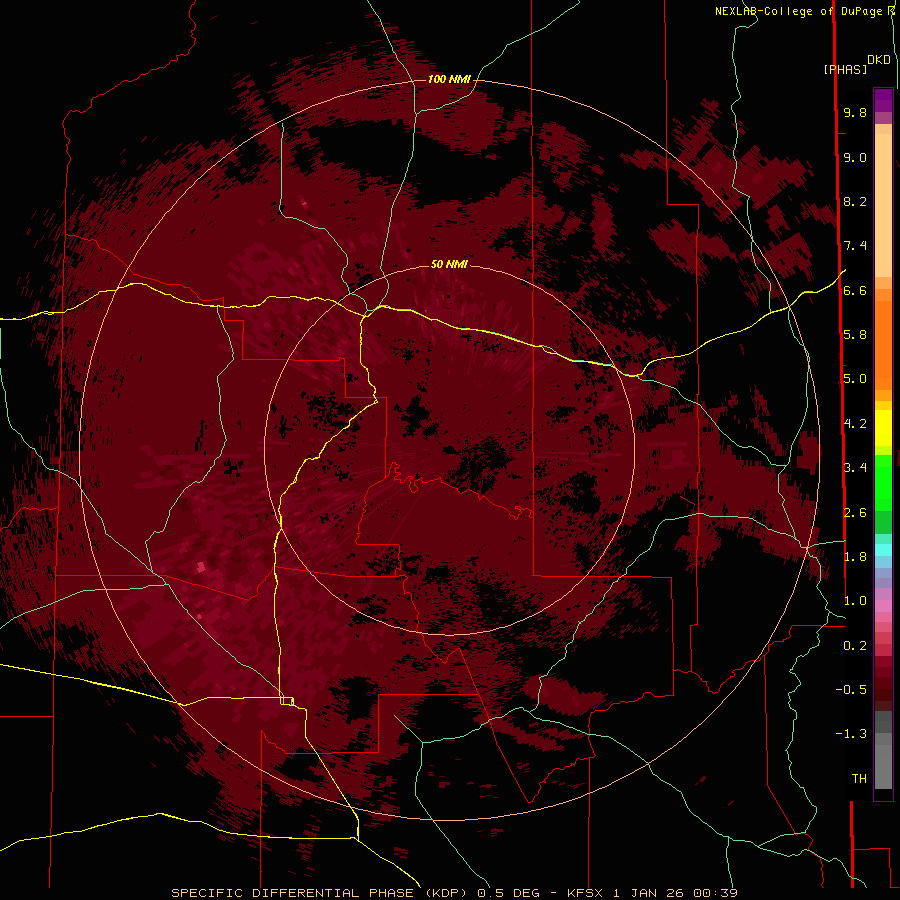This screenshot has height=900, width=900.
Task: Click the [PHAS] units label
Action: (x=845, y=70)
